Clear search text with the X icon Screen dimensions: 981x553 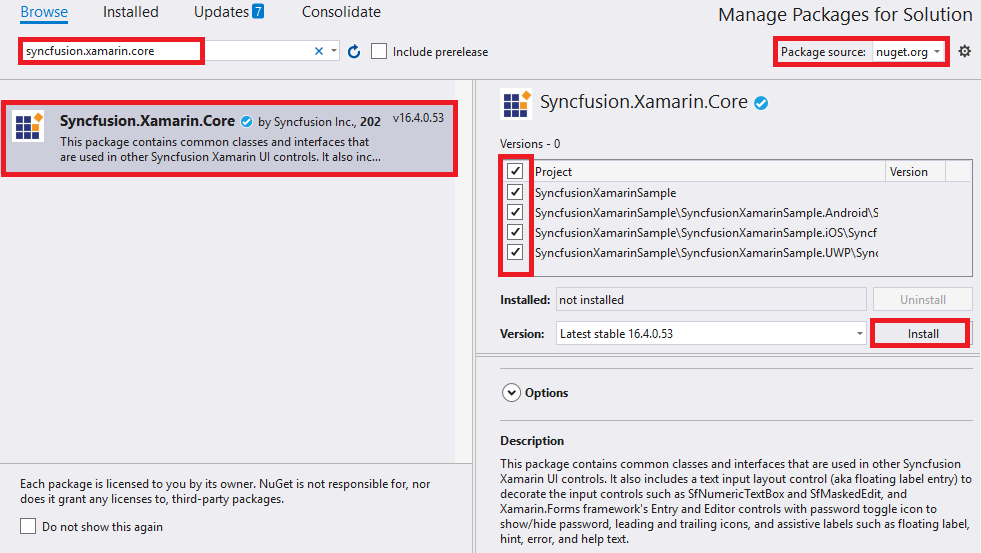click(319, 51)
